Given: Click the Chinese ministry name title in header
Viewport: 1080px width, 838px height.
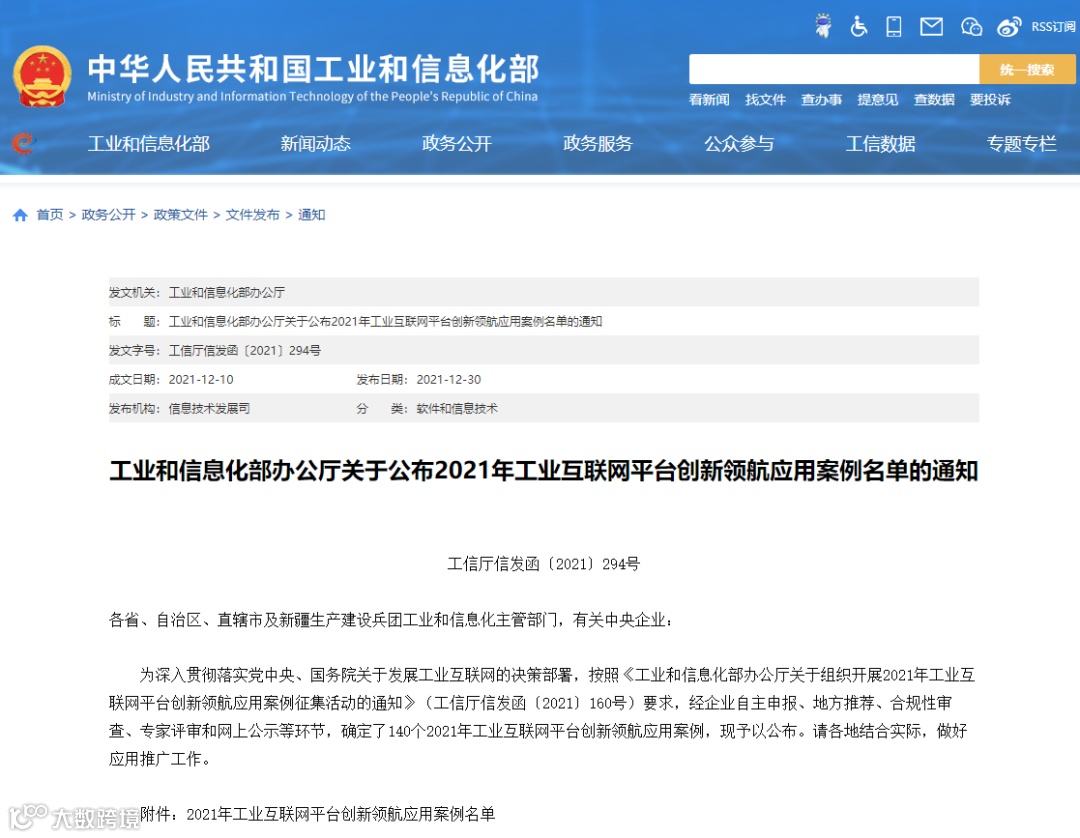Looking at the screenshot, I should (x=313, y=68).
